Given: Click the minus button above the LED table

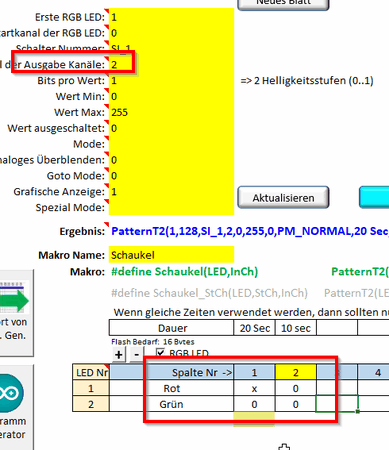Looking at the screenshot, I should click(137, 354).
